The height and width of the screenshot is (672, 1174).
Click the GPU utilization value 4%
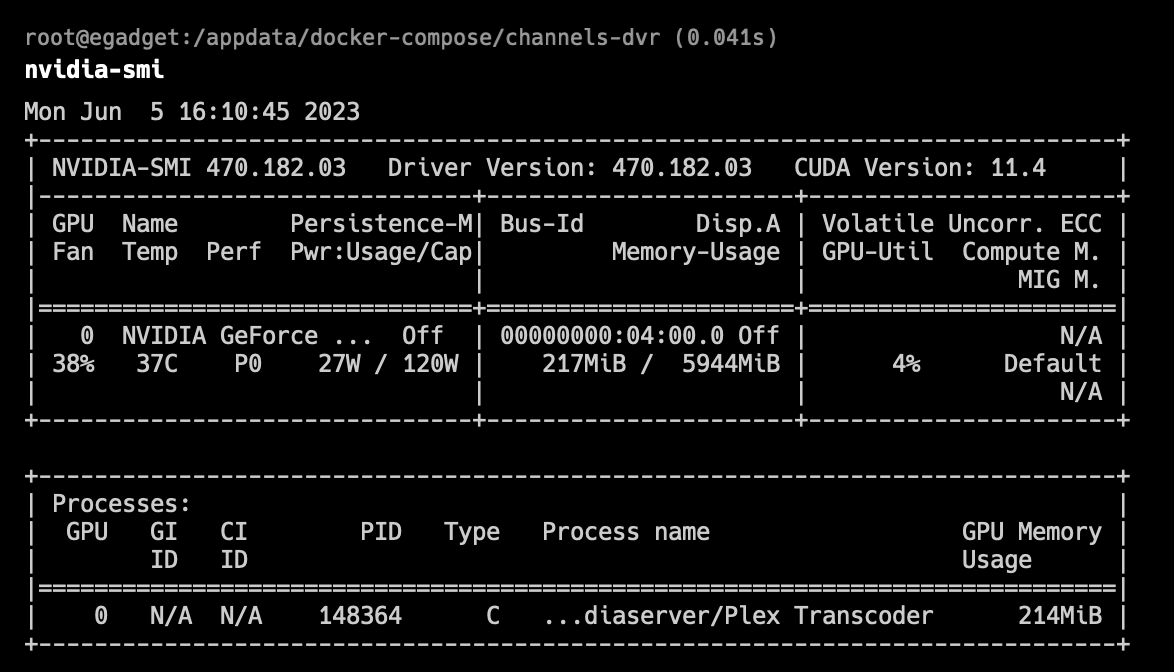pos(906,363)
